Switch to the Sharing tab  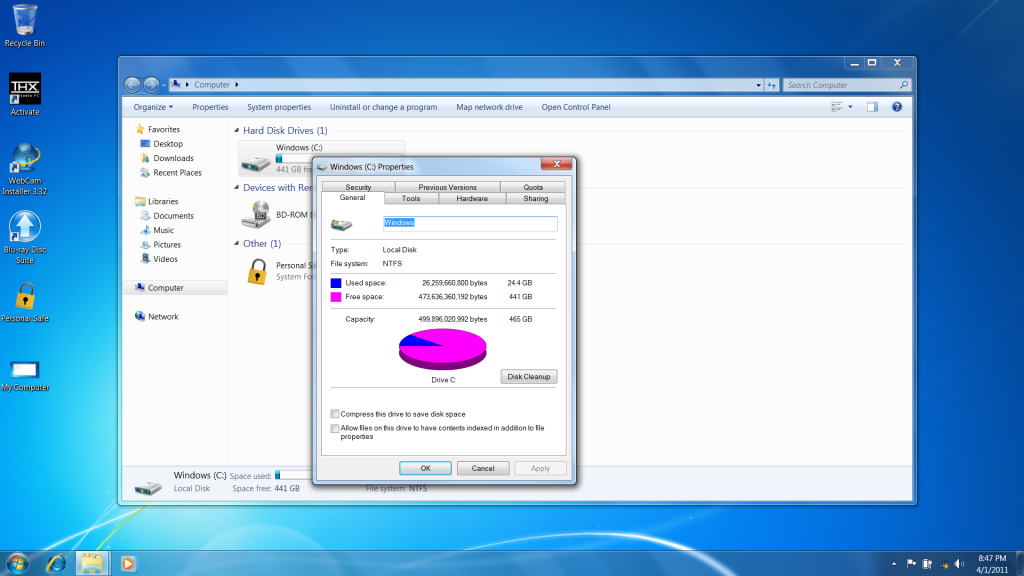click(536, 199)
